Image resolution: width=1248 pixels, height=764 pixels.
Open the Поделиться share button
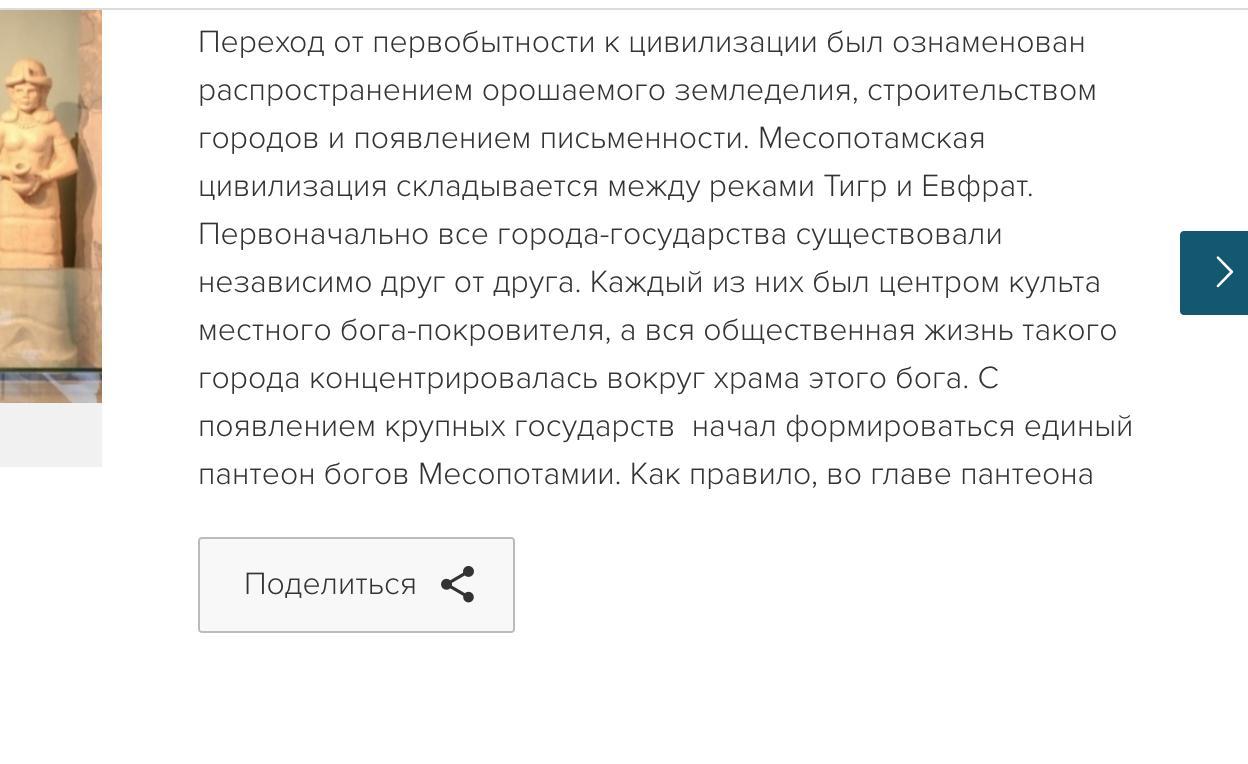coord(356,585)
